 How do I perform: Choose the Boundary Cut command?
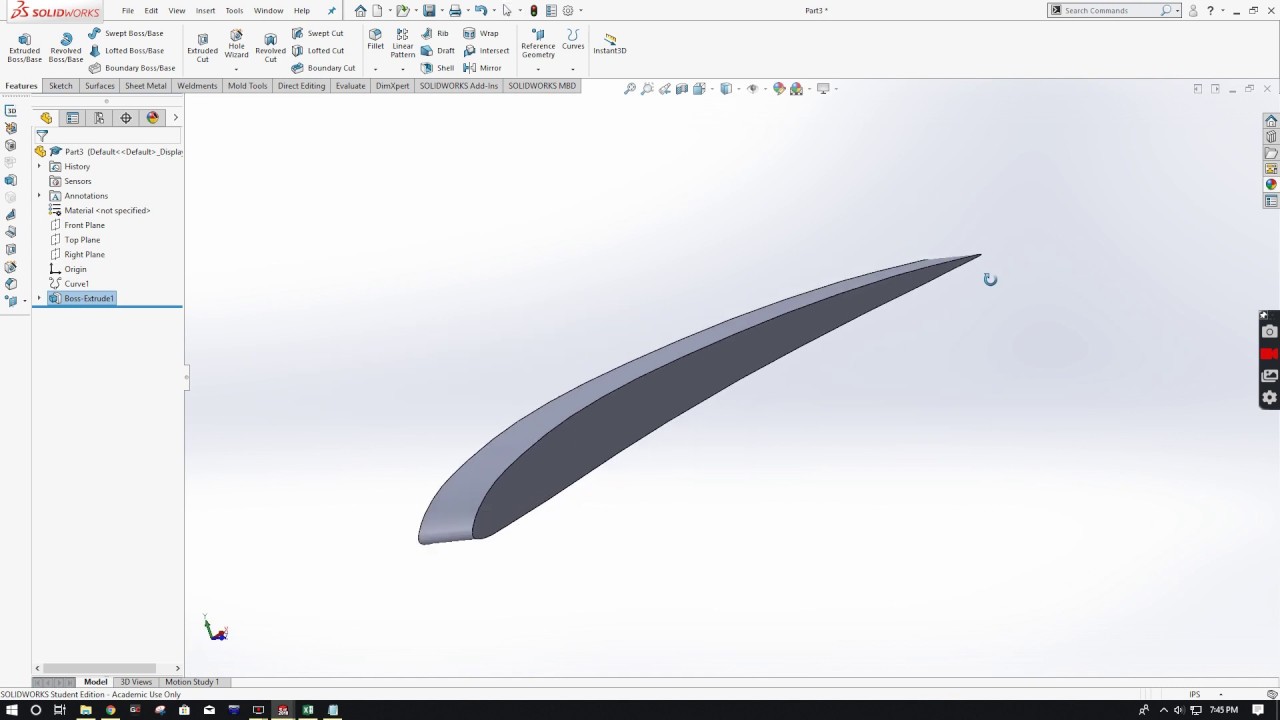point(323,68)
